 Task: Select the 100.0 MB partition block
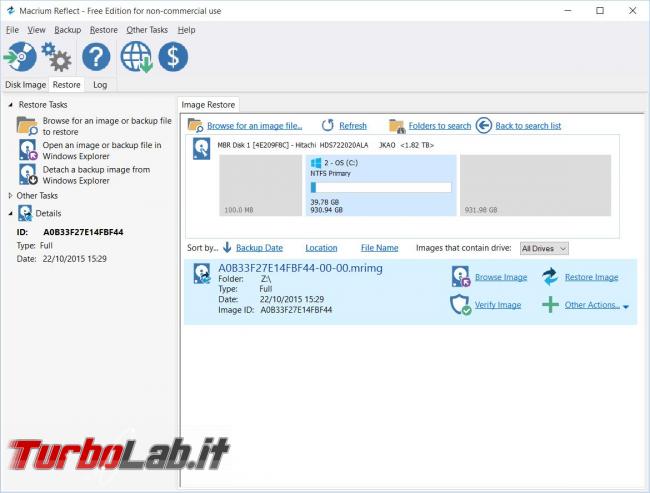[x=260, y=185]
